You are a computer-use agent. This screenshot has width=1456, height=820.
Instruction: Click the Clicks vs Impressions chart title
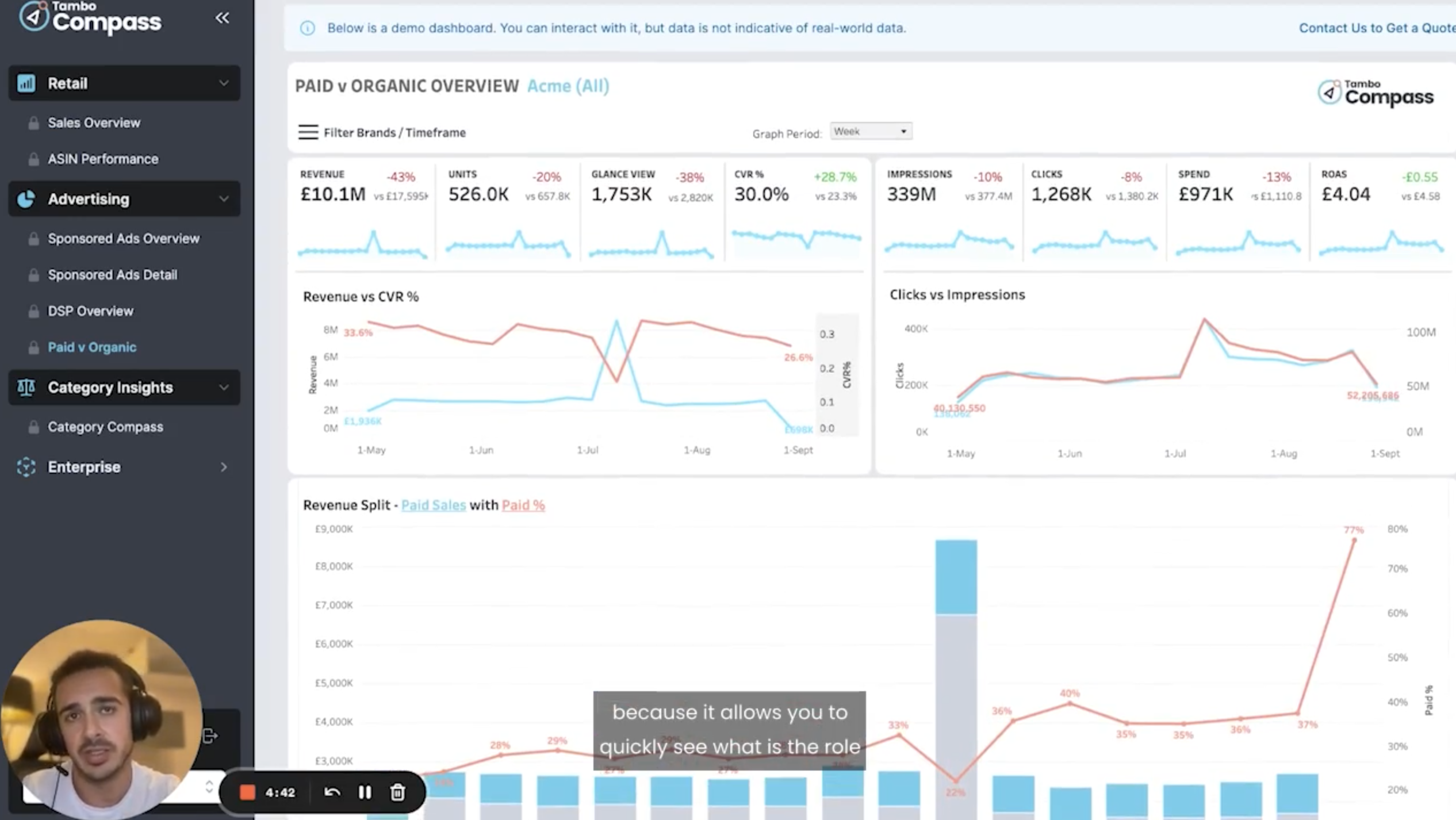pos(957,294)
